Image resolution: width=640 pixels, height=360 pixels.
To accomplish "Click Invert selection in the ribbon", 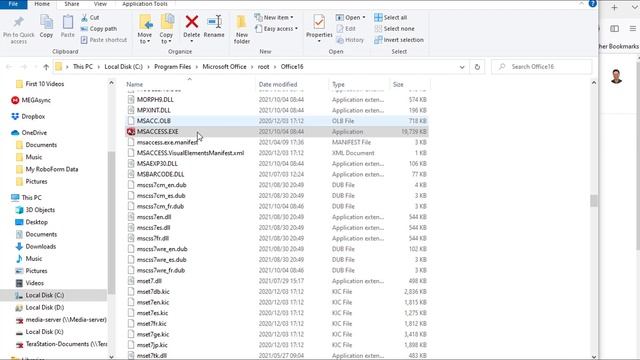I will click(x=399, y=40).
